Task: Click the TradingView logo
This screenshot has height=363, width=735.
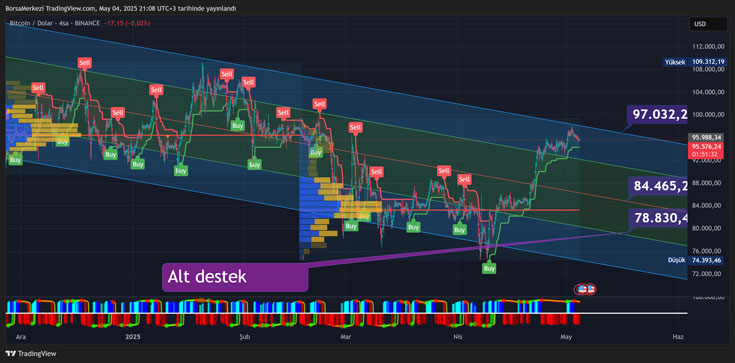Action: click(x=30, y=354)
